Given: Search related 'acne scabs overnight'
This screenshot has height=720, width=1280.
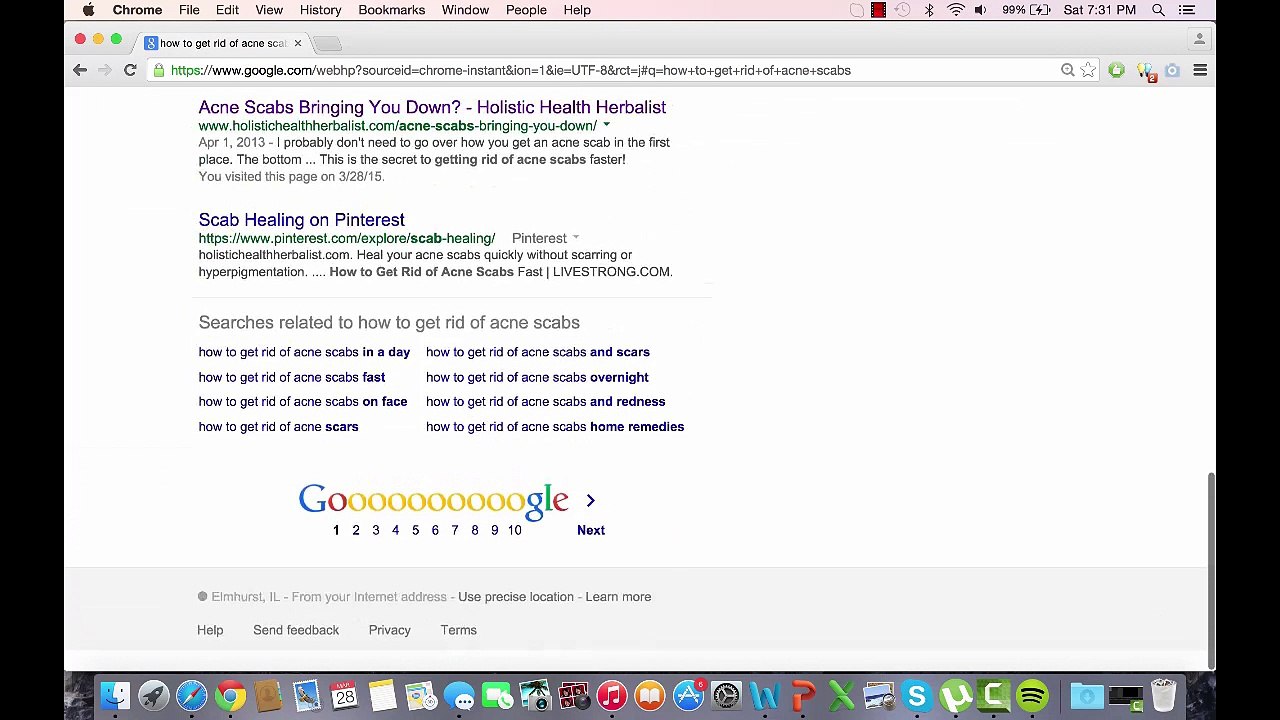Looking at the screenshot, I should coord(537,377).
